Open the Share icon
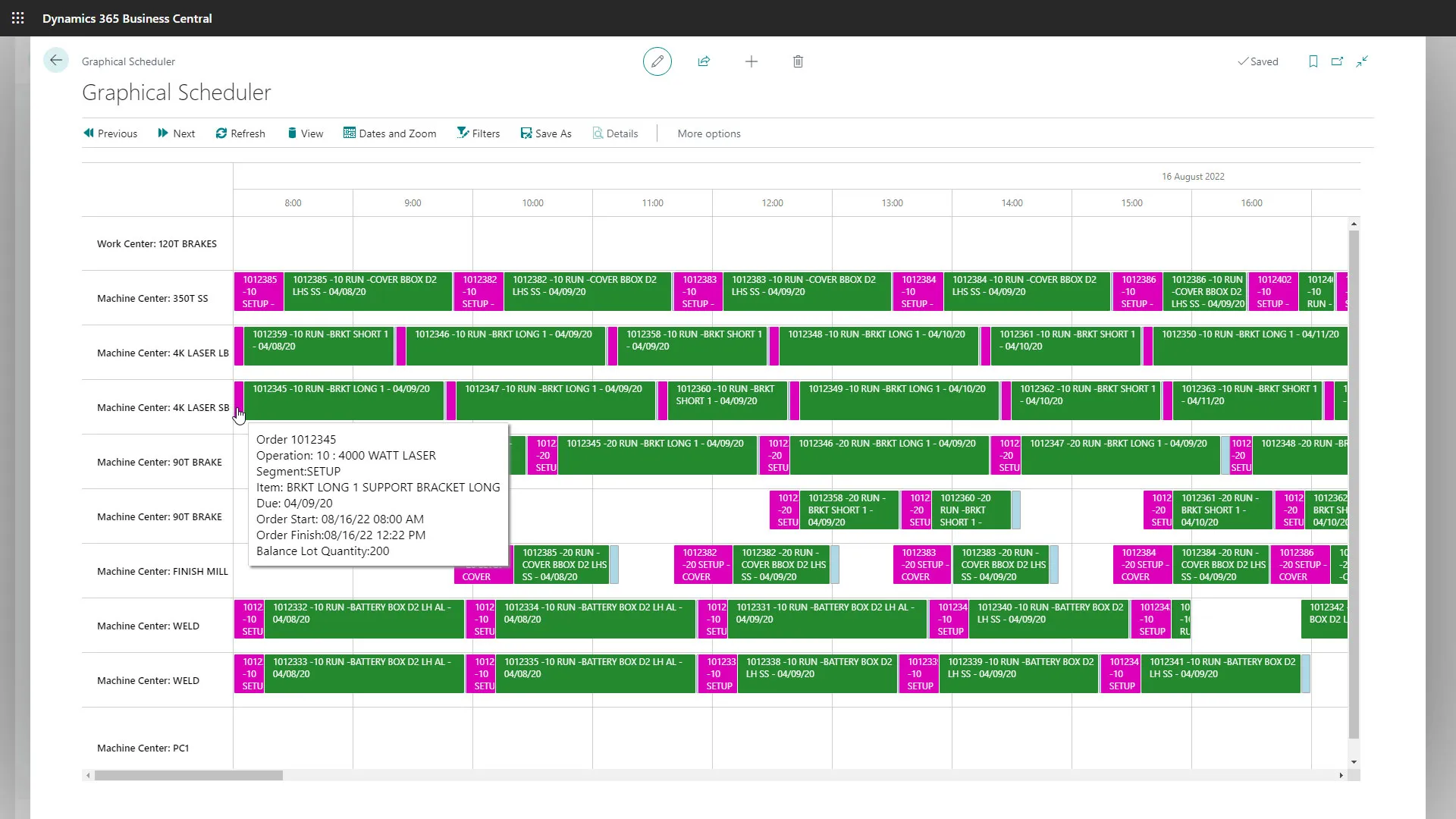Viewport: 1456px width, 819px height. tap(704, 61)
